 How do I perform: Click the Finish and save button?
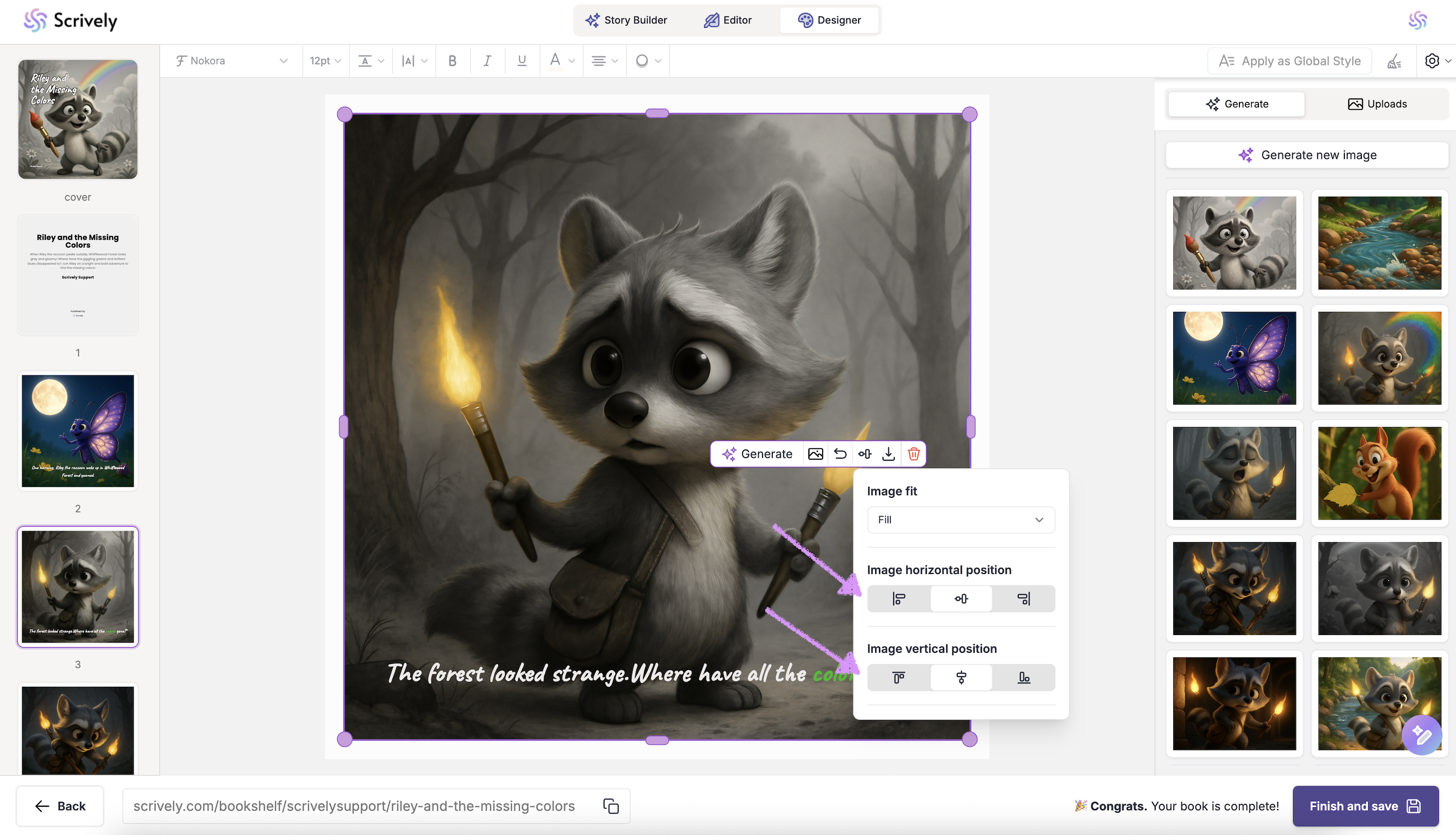tap(1365, 806)
